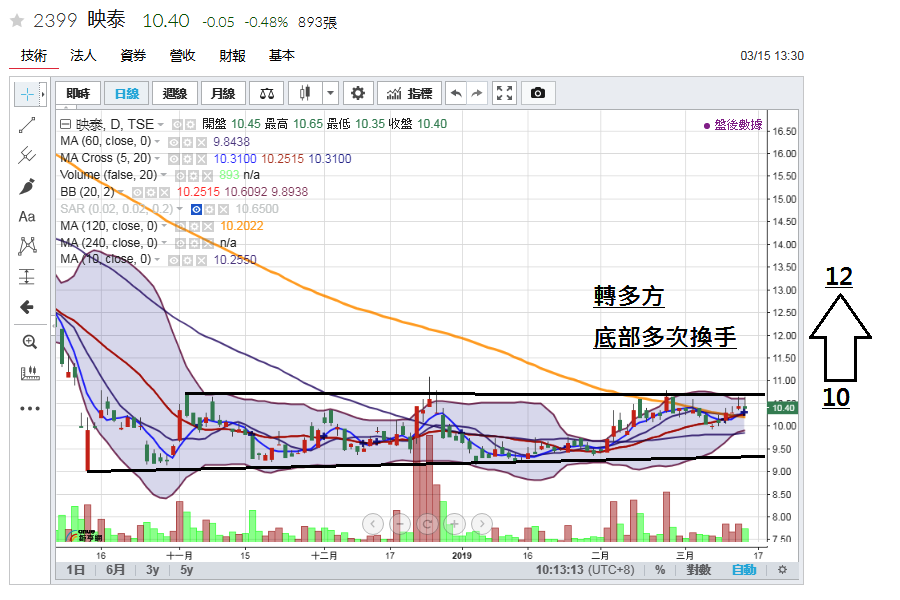Select the 日線 daily interval
The width and height of the screenshot is (900, 600).
[x=127, y=93]
